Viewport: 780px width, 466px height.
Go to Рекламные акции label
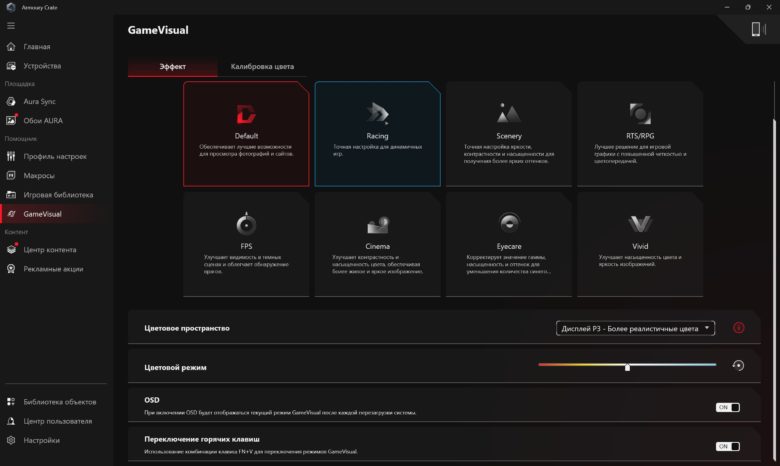coord(53,269)
